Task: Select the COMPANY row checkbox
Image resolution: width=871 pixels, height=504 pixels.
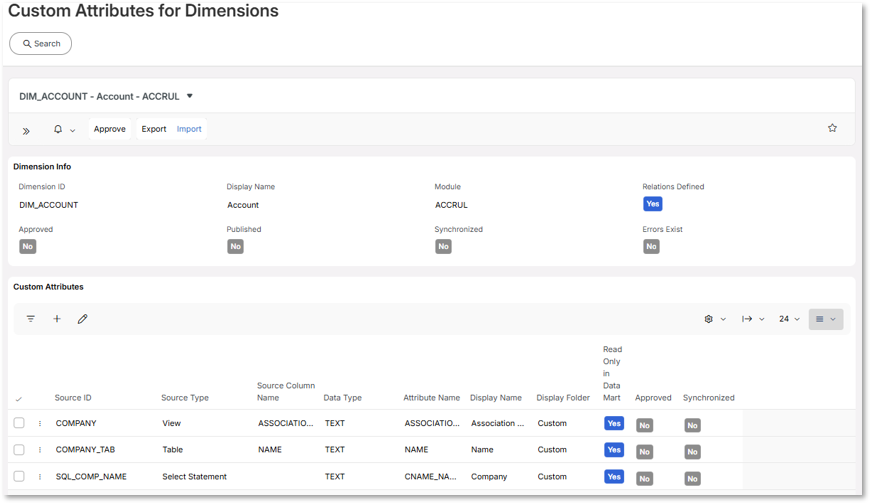Action: (19, 423)
